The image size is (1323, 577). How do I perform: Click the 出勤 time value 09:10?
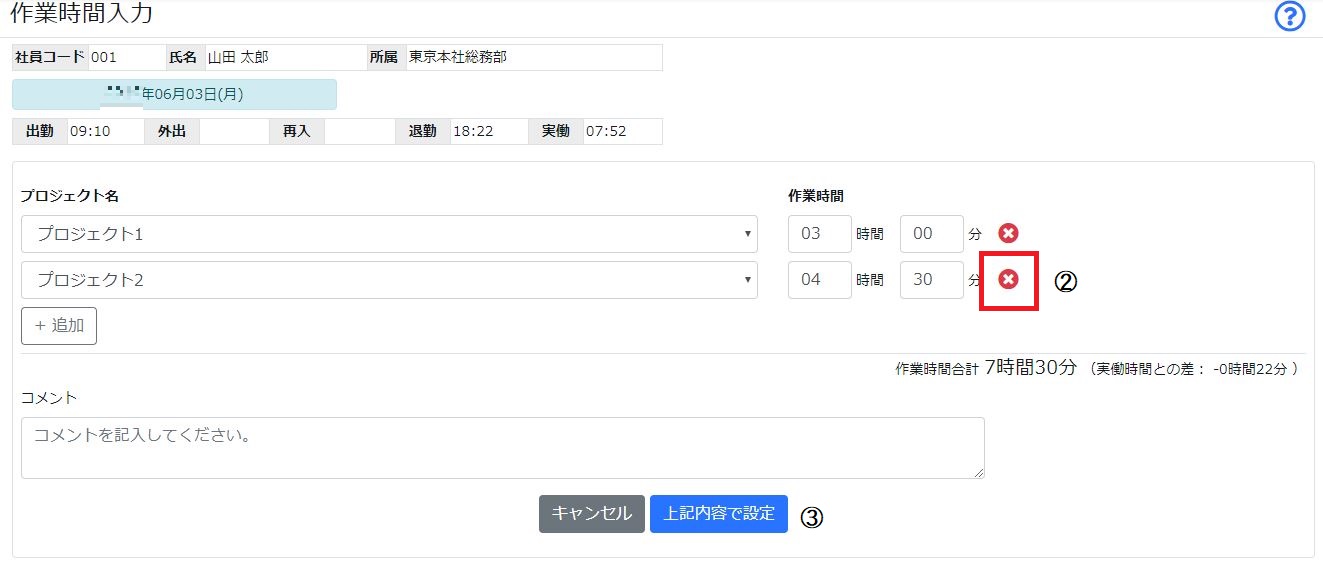tap(106, 131)
